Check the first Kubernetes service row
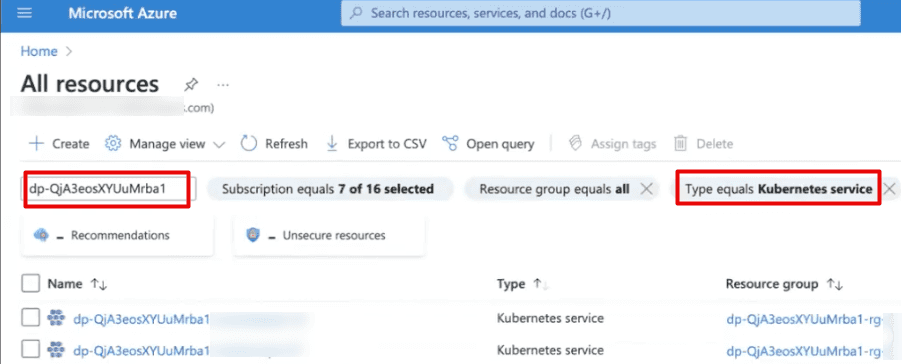 (30, 317)
